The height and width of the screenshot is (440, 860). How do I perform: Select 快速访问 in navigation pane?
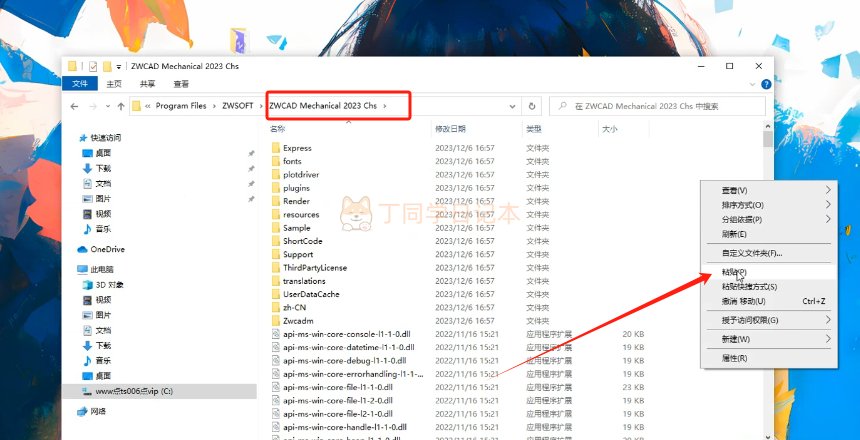[x=106, y=138]
